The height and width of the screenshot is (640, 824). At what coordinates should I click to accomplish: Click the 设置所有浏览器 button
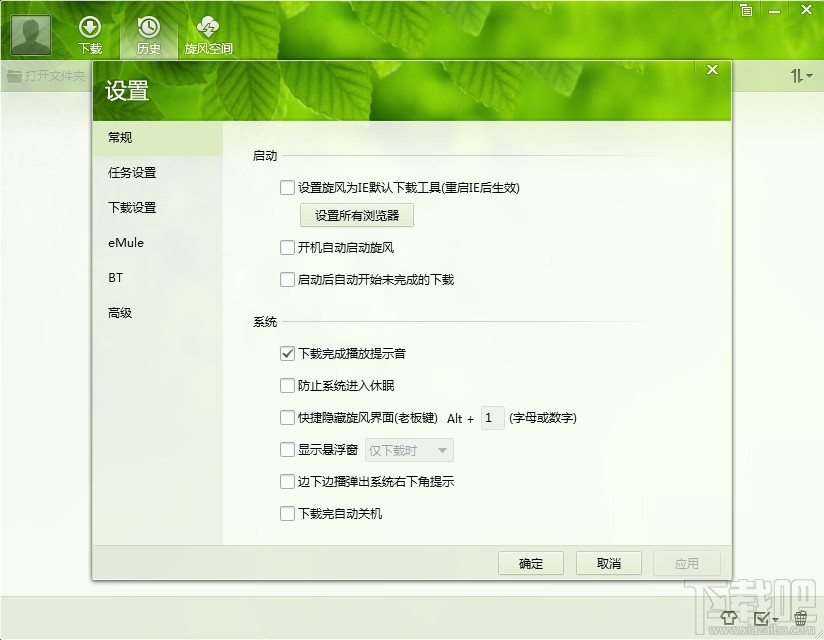point(356,215)
